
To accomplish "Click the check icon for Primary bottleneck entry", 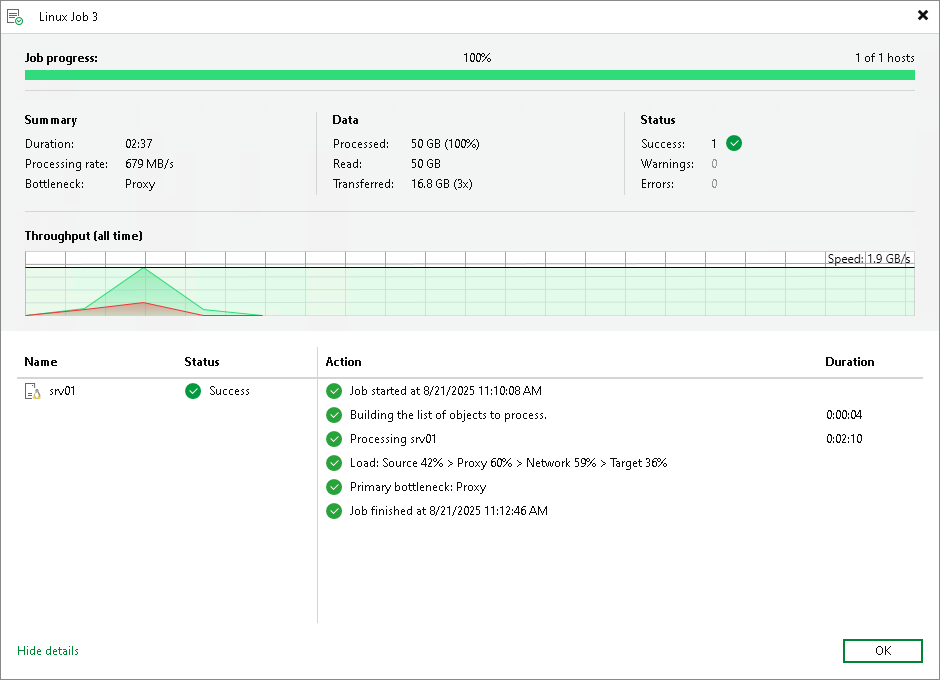I will coord(334,487).
